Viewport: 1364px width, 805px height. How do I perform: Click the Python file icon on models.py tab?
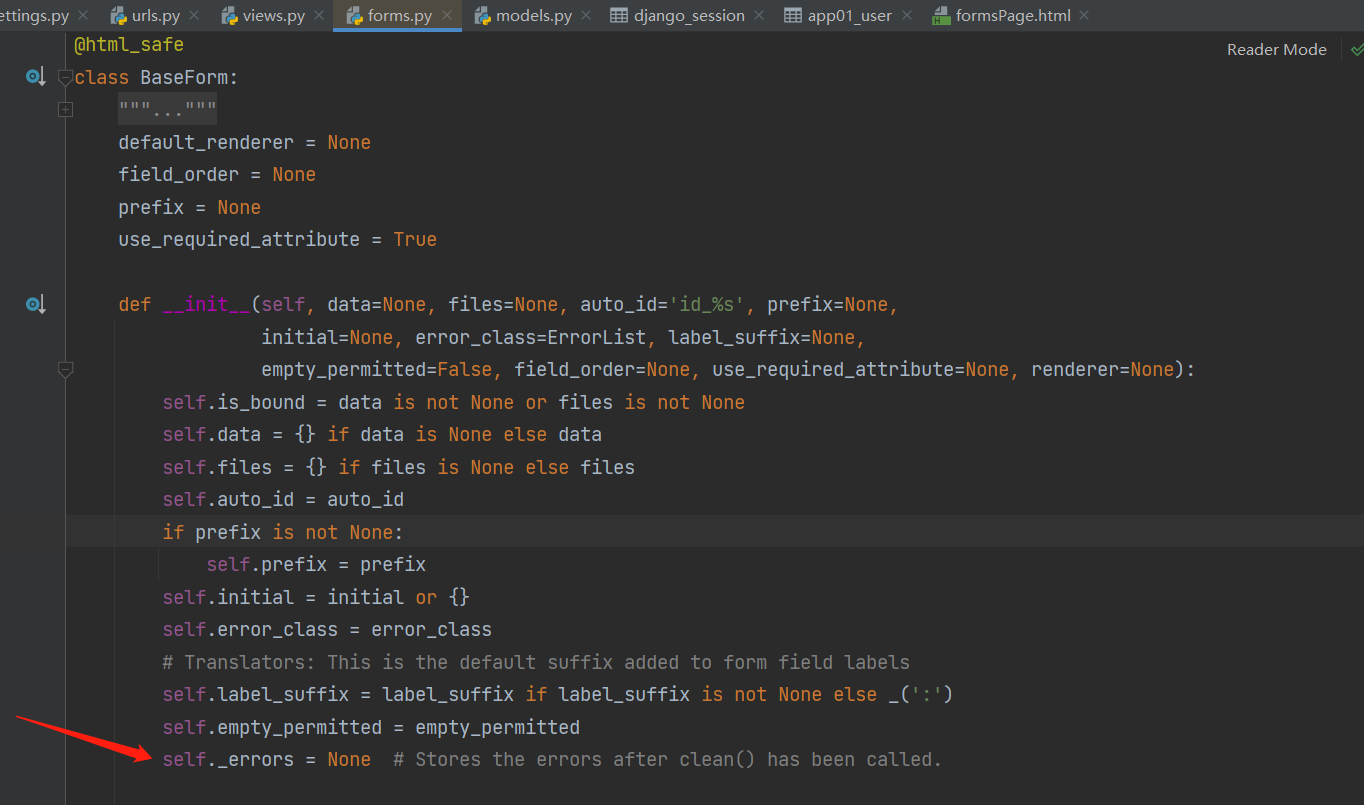[x=482, y=15]
